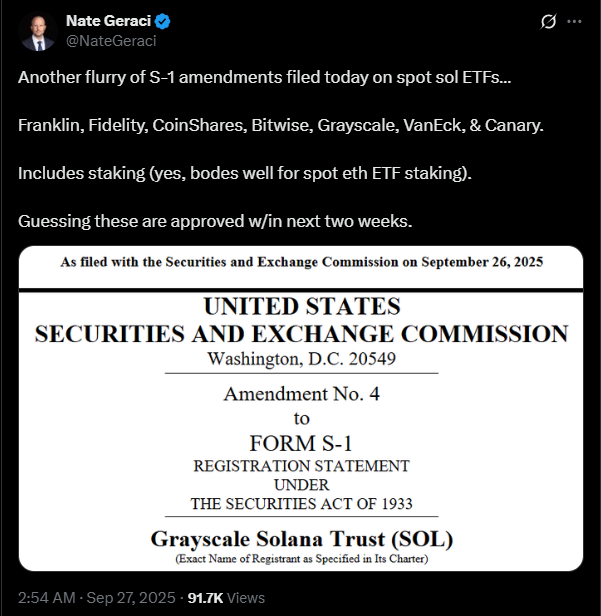This screenshot has height=616, width=601.
Task: Click "Amendment No. 4" in the filing image
Action: tap(301, 394)
